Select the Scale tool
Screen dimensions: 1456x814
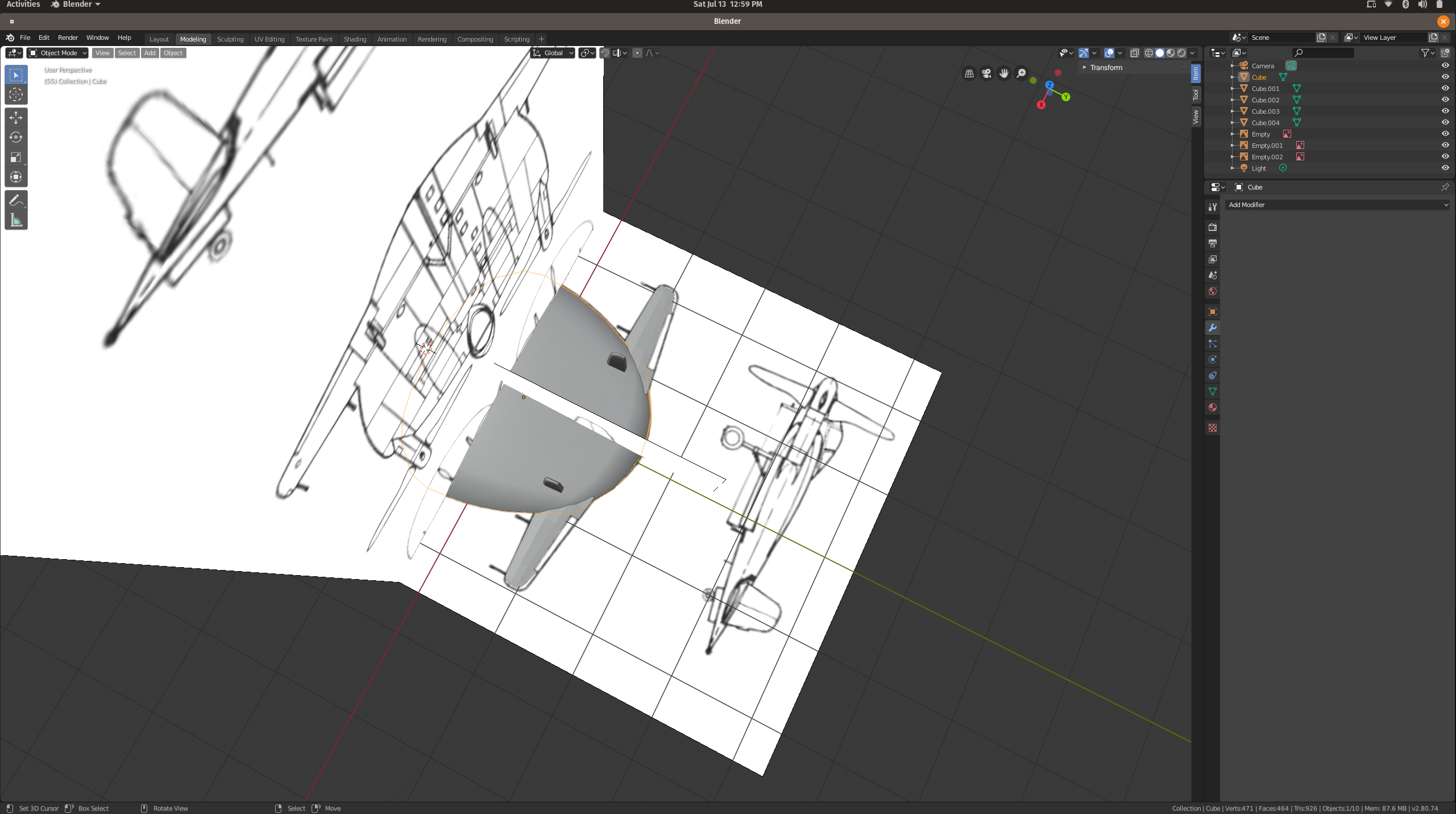click(x=16, y=157)
